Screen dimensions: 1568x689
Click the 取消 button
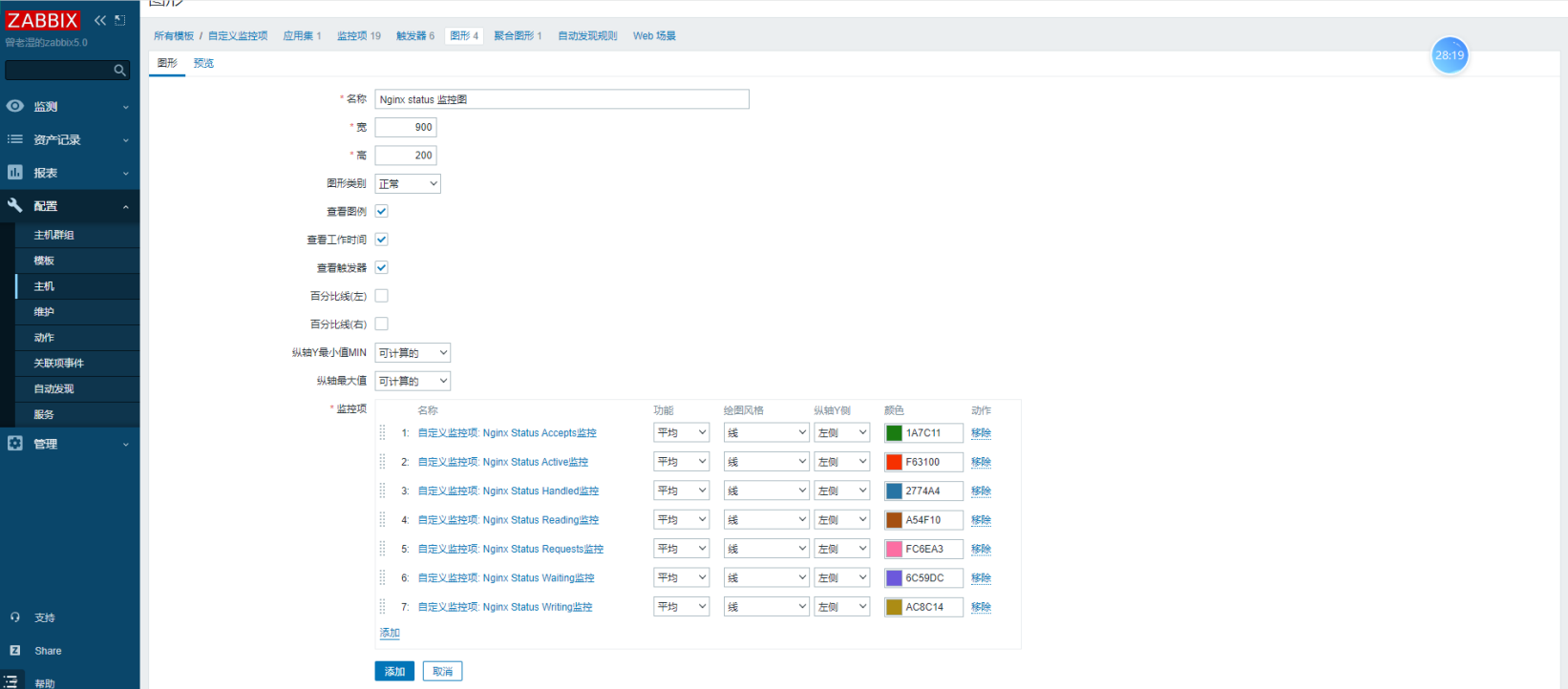(x=443, y=672)
